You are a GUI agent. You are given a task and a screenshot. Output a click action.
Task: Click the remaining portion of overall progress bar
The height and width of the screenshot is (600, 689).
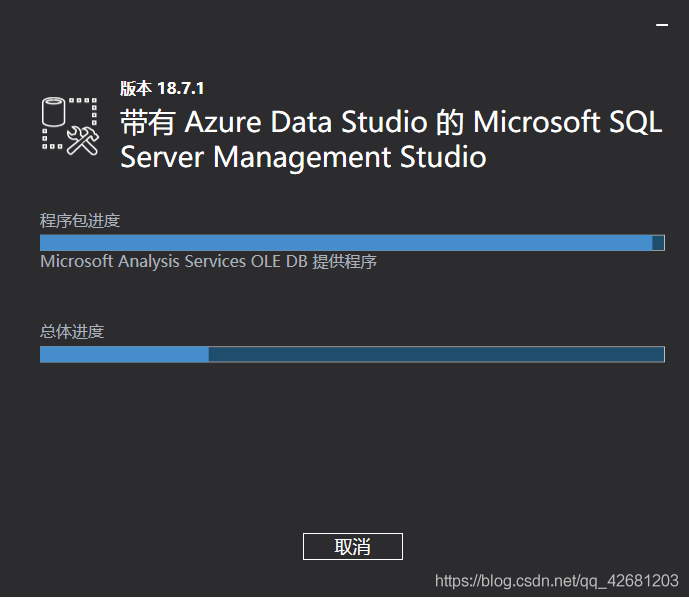click(x=435, y=354)
